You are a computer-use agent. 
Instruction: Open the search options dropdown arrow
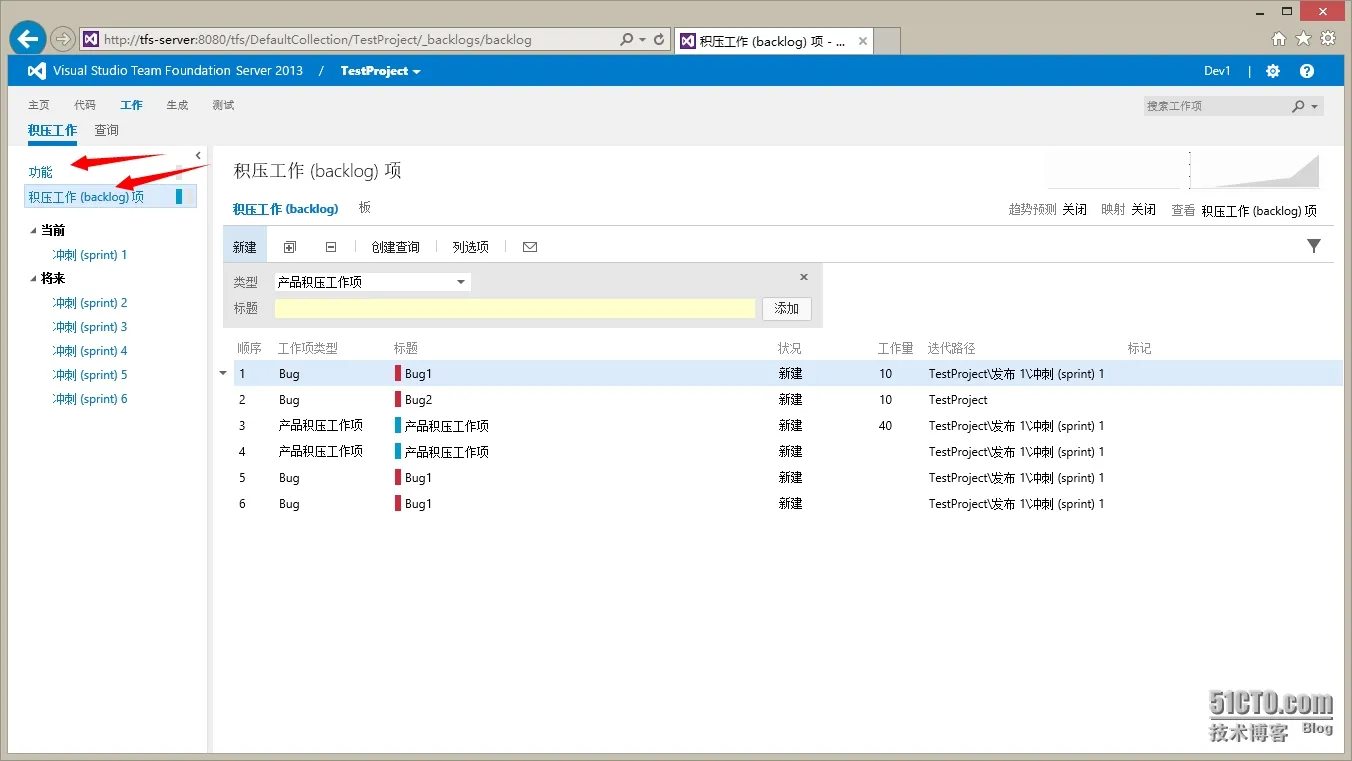coord(1314,106)
